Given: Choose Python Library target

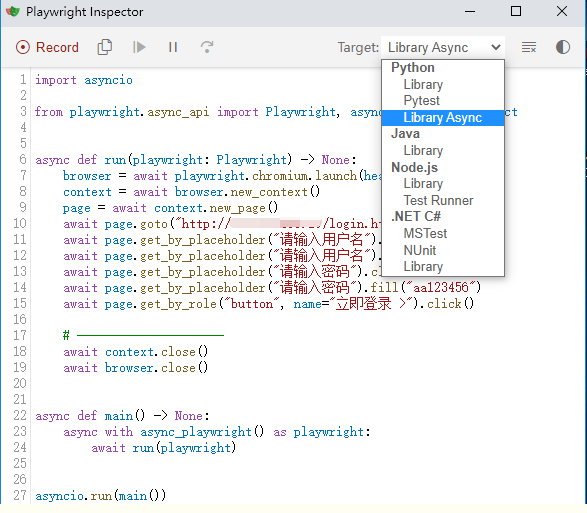Looking at the screenshot, I should pyautogui.click(x=423, y=85).
